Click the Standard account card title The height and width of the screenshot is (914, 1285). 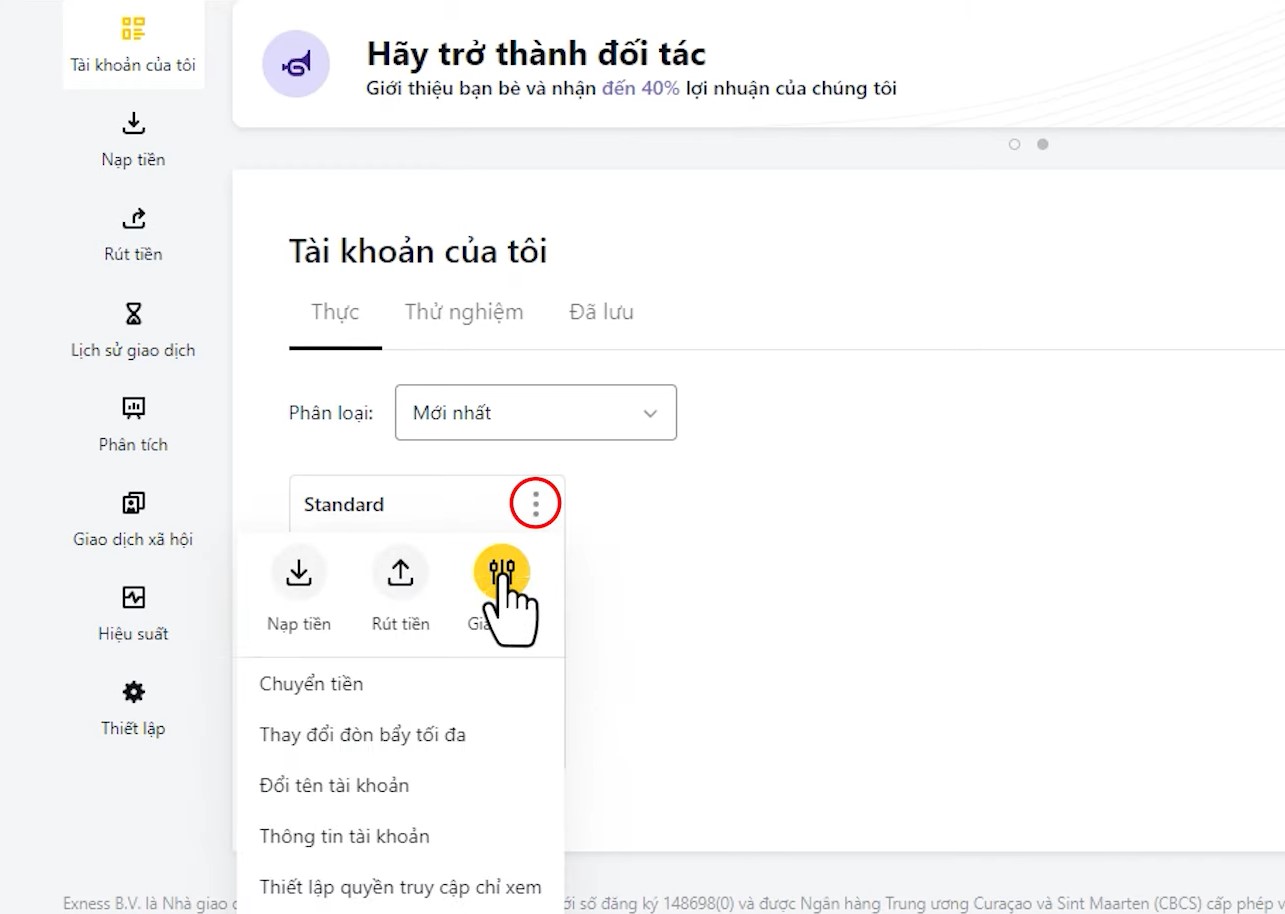tap(344, 504)
